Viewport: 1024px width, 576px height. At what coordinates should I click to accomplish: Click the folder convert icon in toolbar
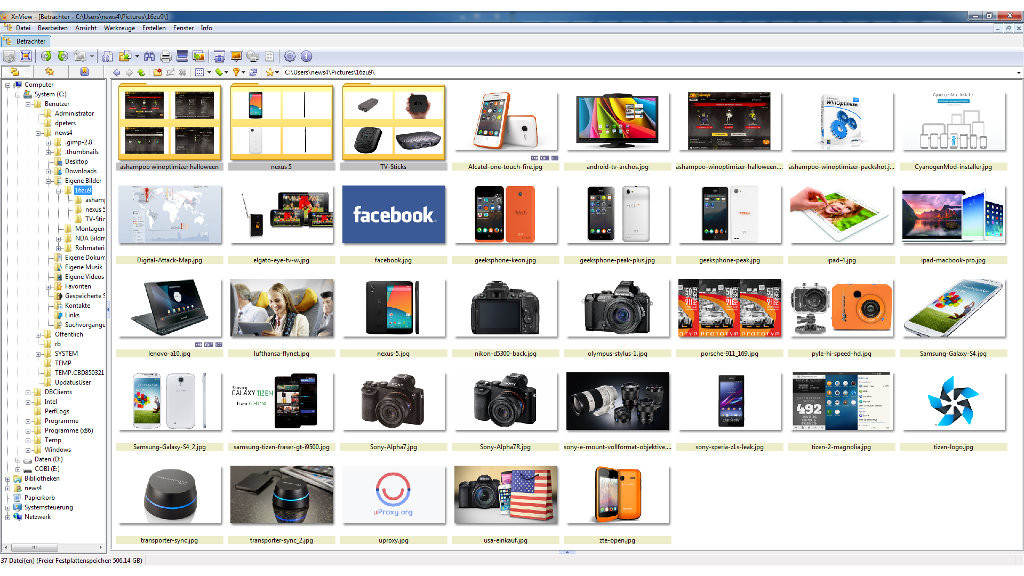[125, 57]
